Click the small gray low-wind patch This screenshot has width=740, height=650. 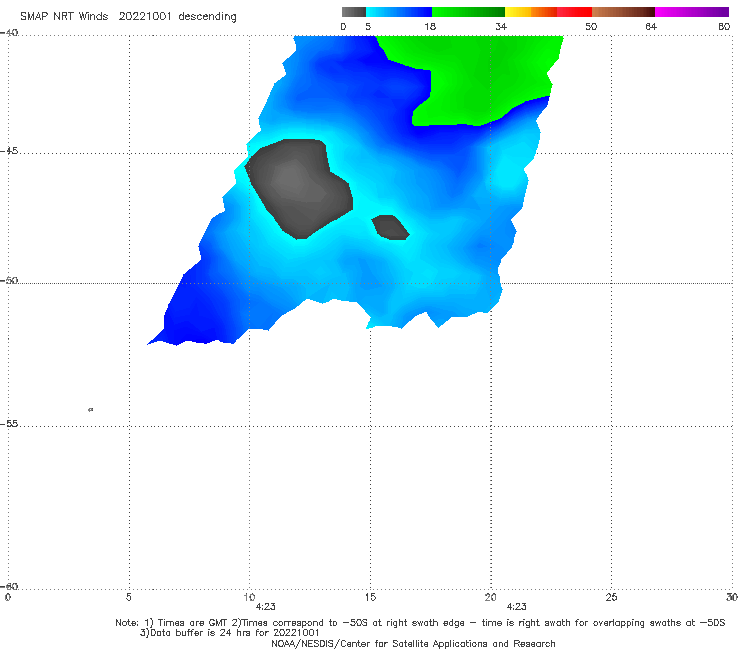click(390, 228)
